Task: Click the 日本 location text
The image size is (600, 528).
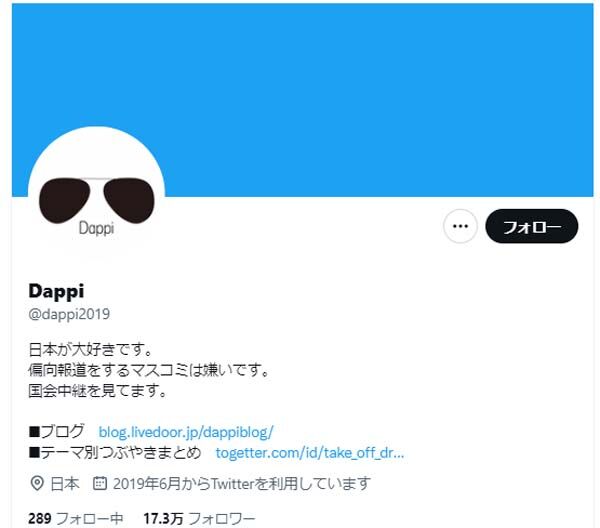Action: pyautogui.click(x=65, y=484)
